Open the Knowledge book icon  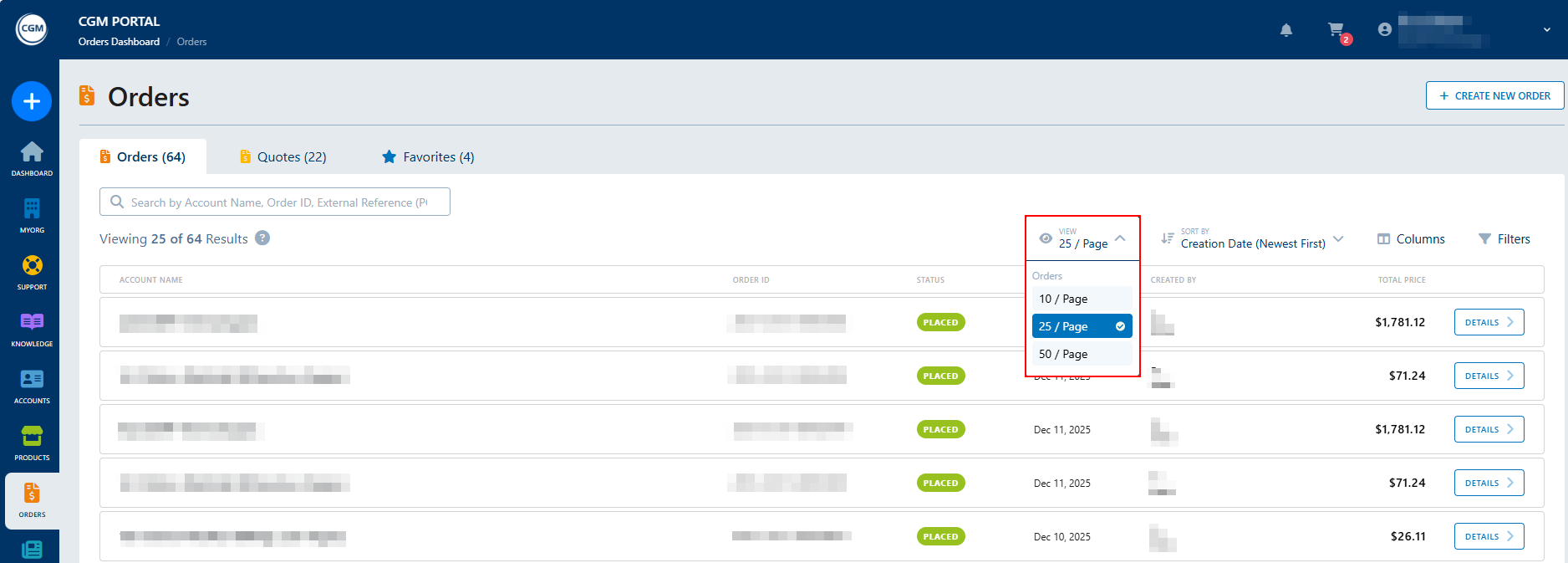(32, 328)
